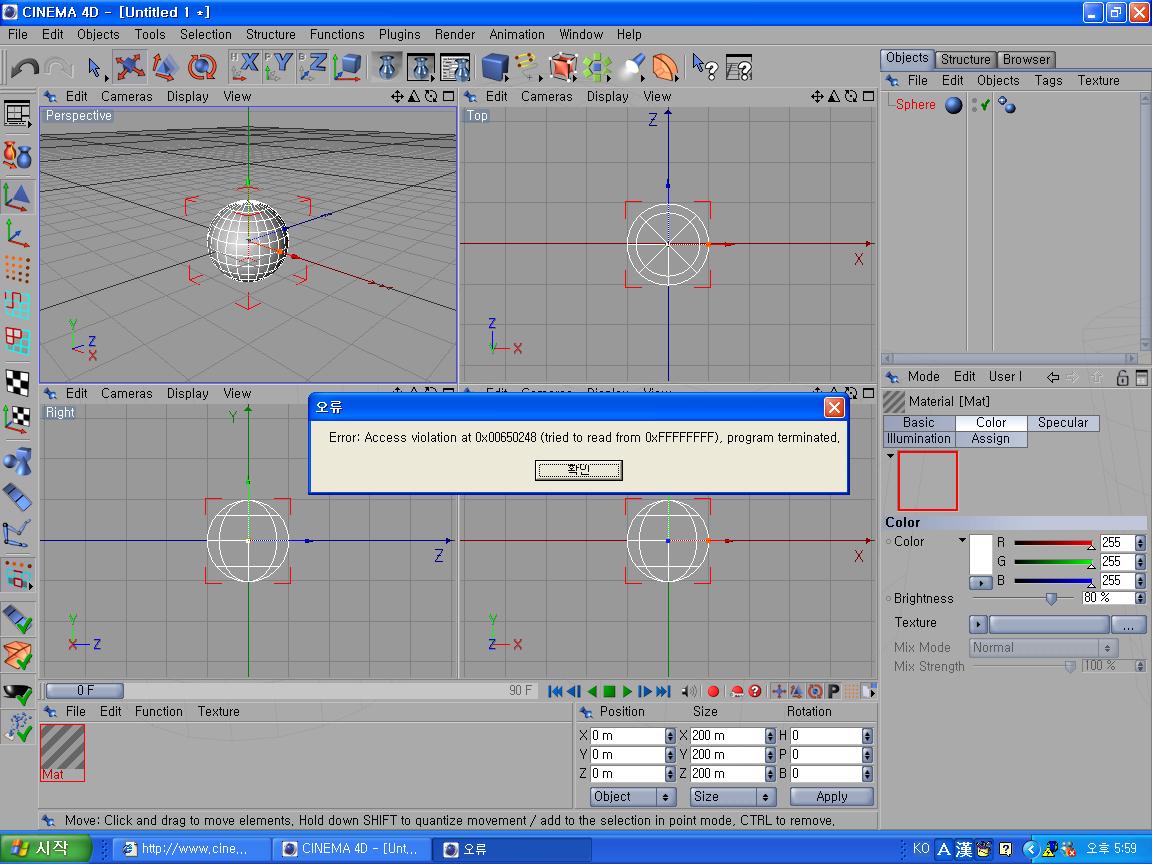Toggle the Sphere green check enable
Screen dimensions: 1152x864
(x=985, y=105)
